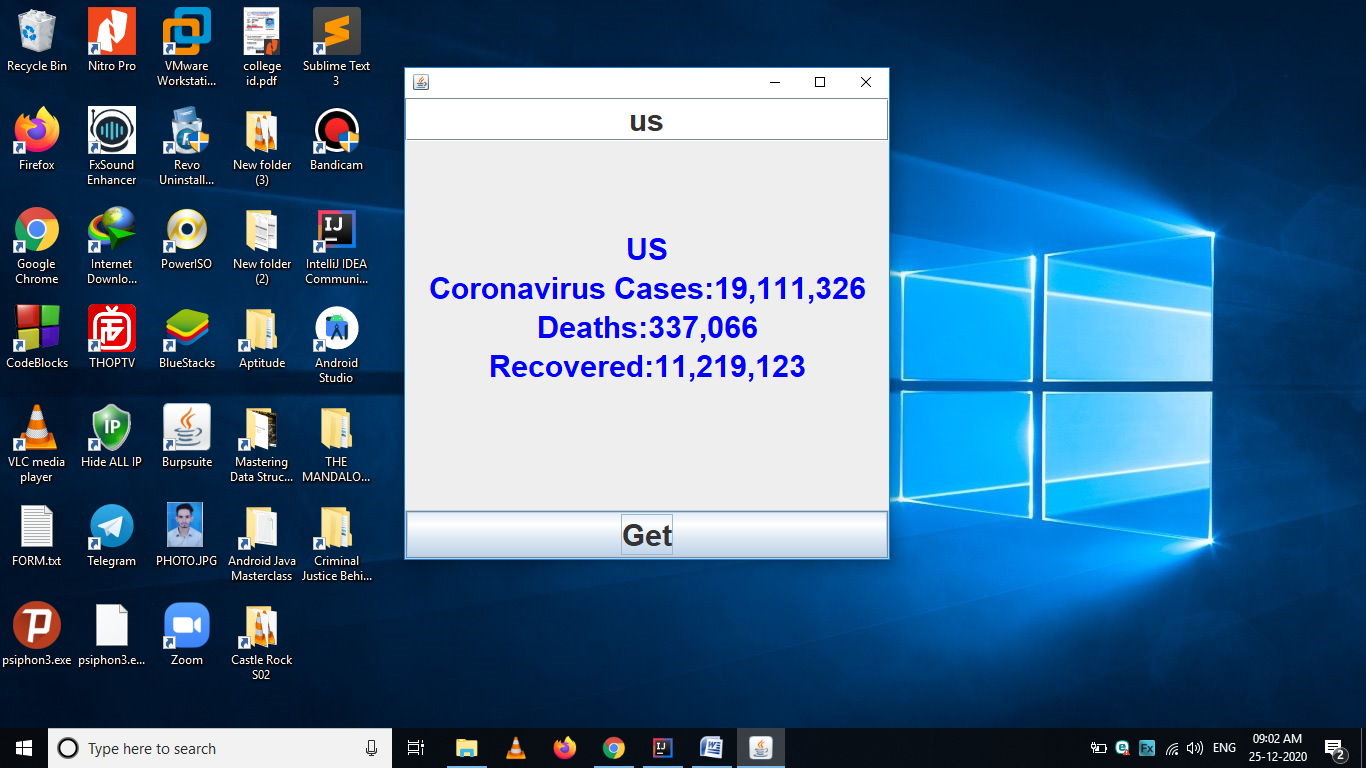Select the "Recovered:11,219,123" line
The height and width of the screenshot is (768, 1366).
pyautogui.click(x=647, y=367)
